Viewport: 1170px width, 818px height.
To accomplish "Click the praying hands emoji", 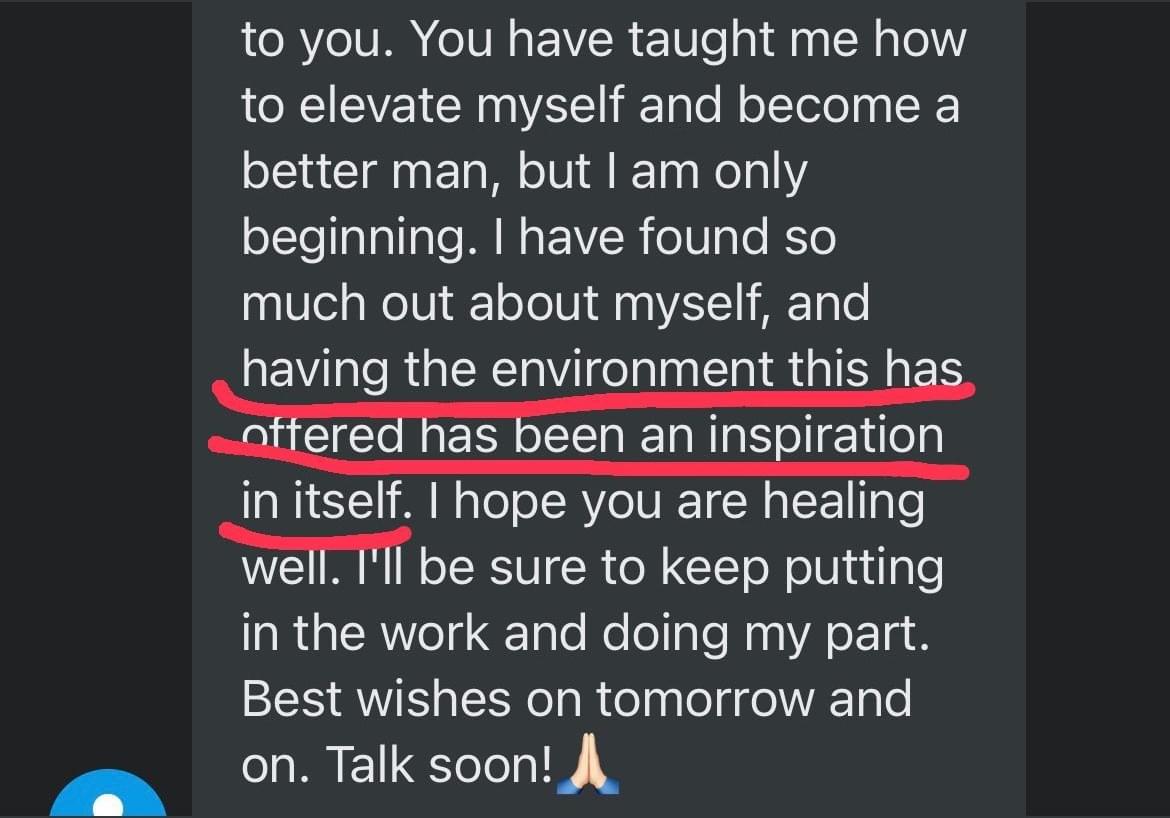I will [x=588, y=764].
